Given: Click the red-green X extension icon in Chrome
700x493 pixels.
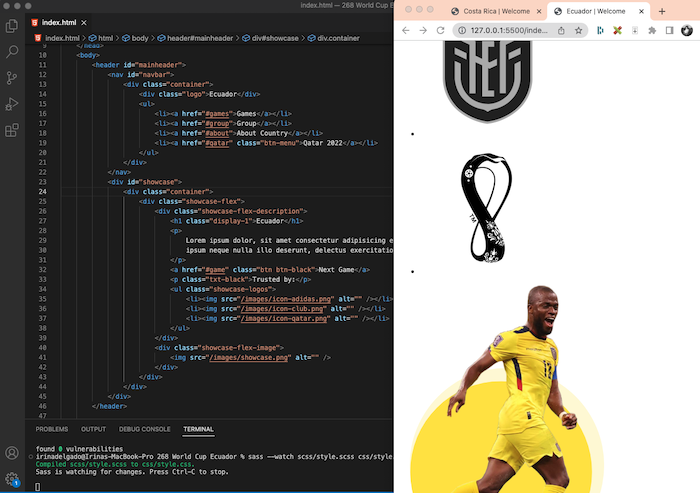Looking at the screenshot, I should 617,30.
